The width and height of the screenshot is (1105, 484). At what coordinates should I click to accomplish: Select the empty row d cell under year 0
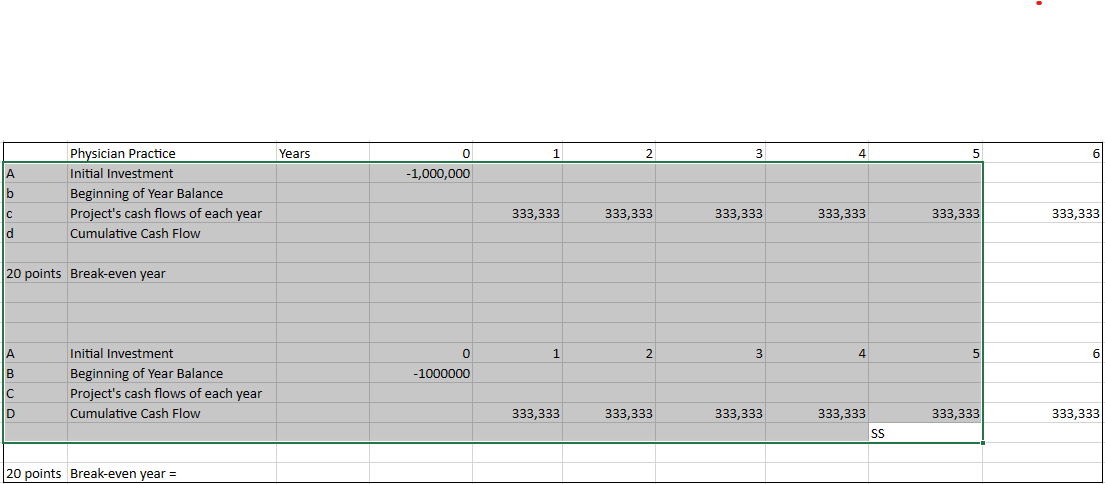[421, 233]
